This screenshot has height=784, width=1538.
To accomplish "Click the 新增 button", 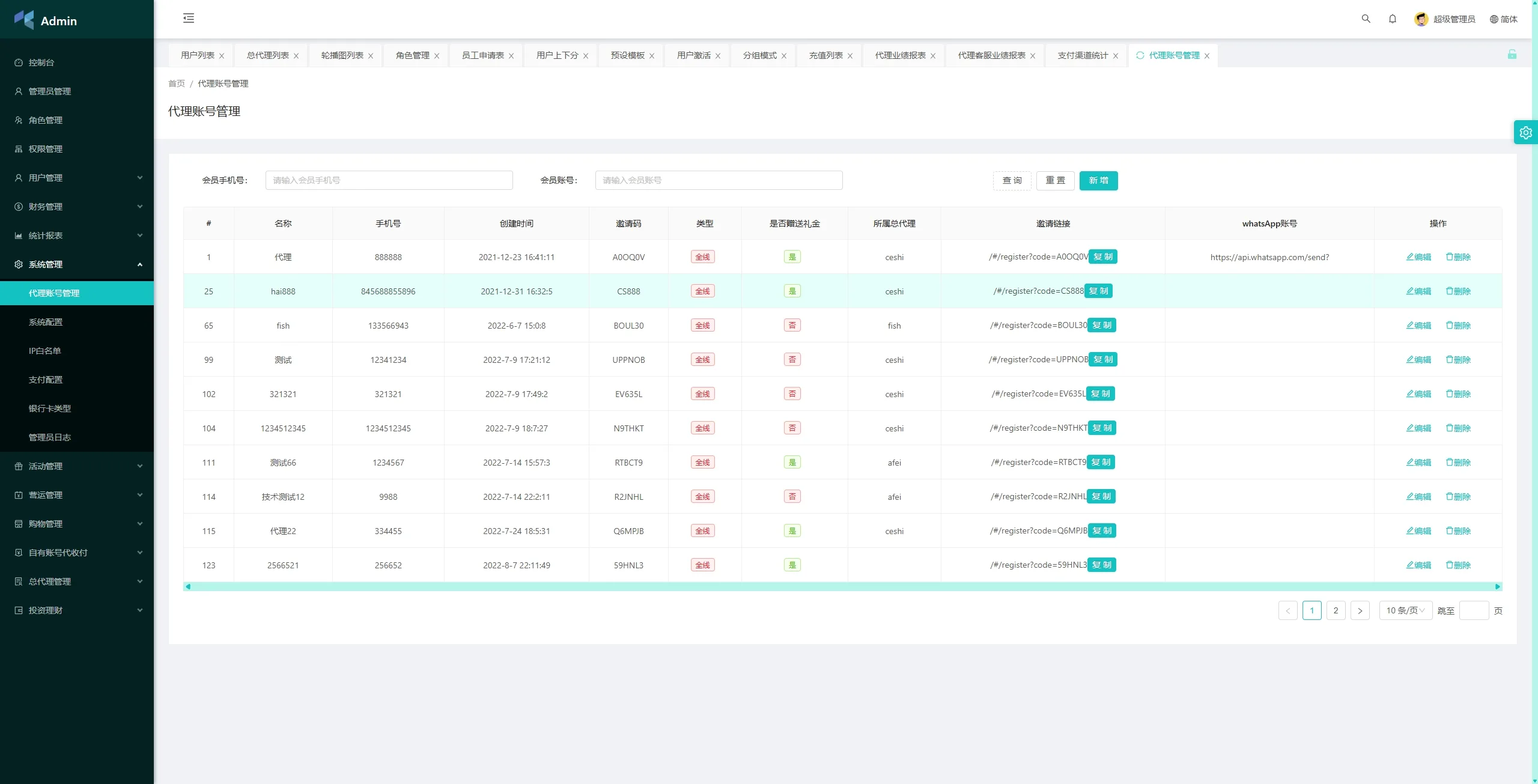I will tap(1098, 180).
